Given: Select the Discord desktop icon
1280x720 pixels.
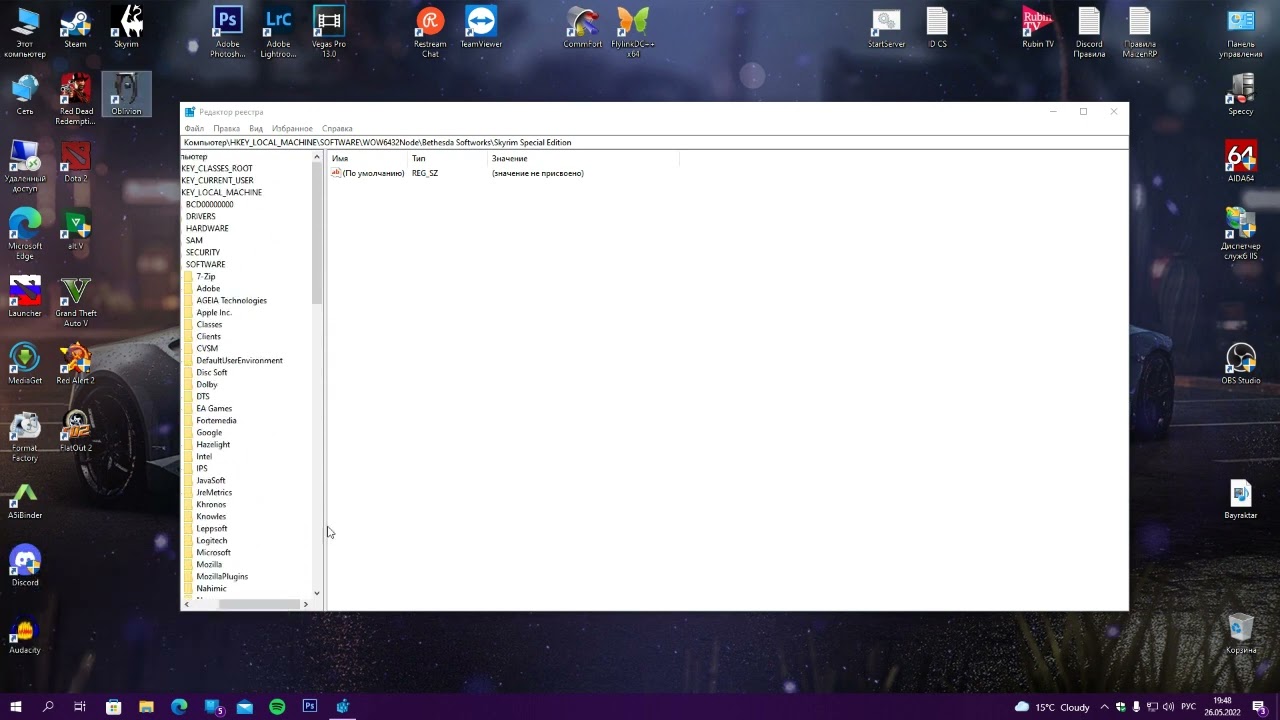Looking at the screenshot, I should point(25,567).
